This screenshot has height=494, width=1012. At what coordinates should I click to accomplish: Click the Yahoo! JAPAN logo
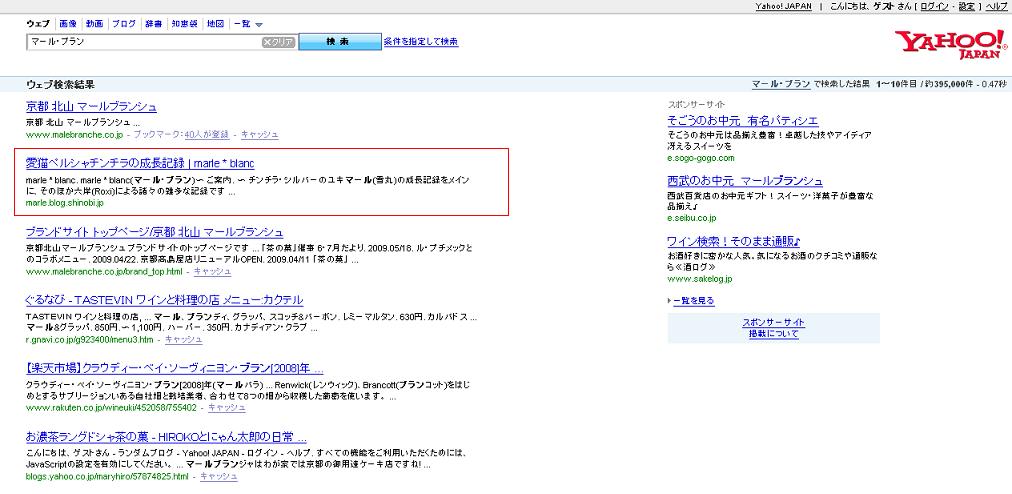tap(950, 45)
